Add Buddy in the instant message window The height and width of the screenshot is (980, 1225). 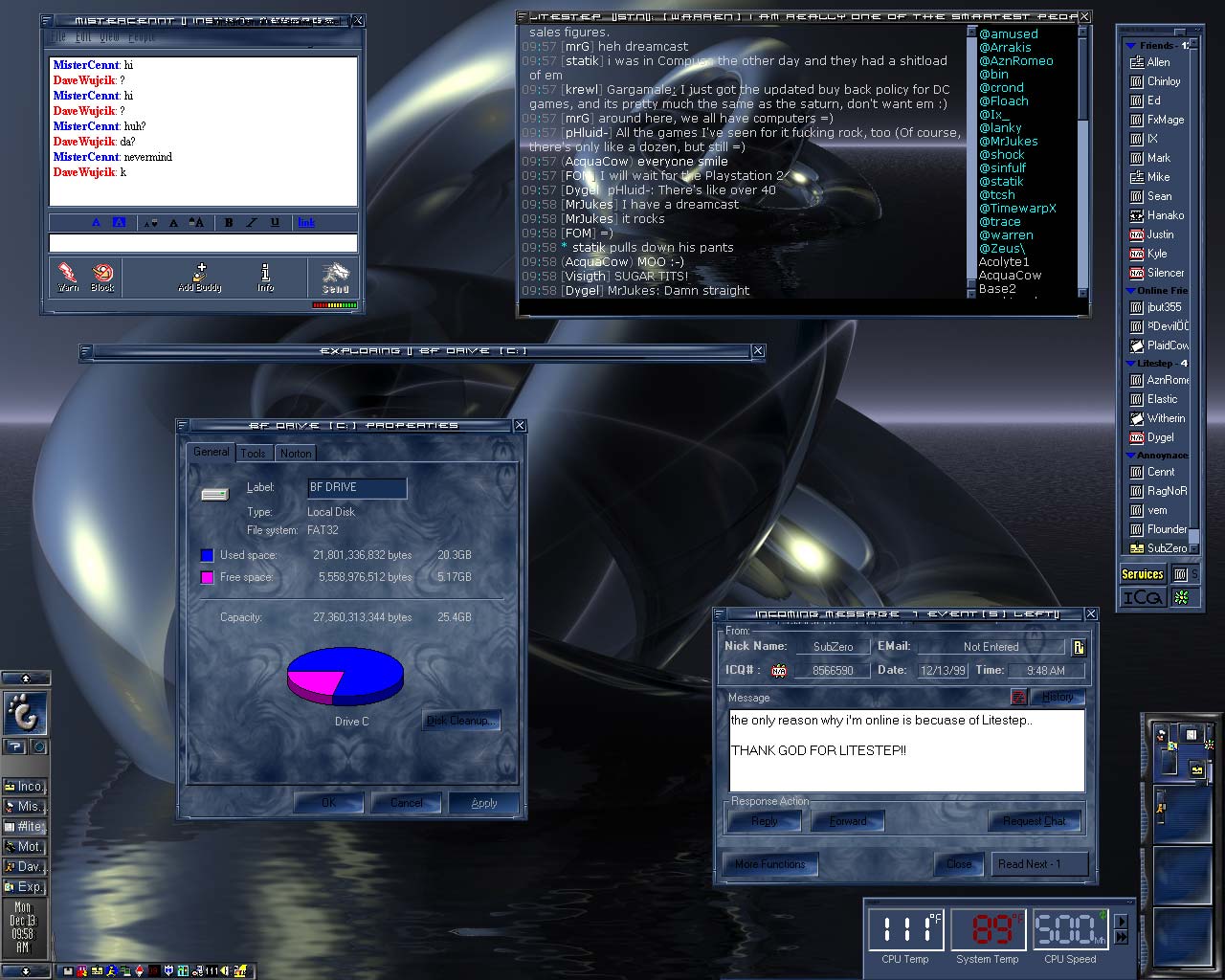pyautogui.click(x=199, y=277)
